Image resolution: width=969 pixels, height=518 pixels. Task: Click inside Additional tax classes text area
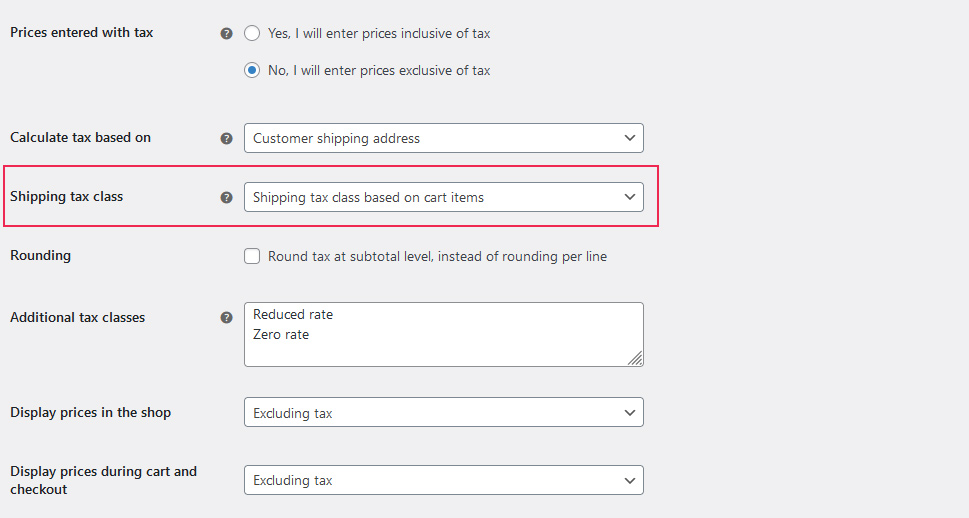click(444, 334)
